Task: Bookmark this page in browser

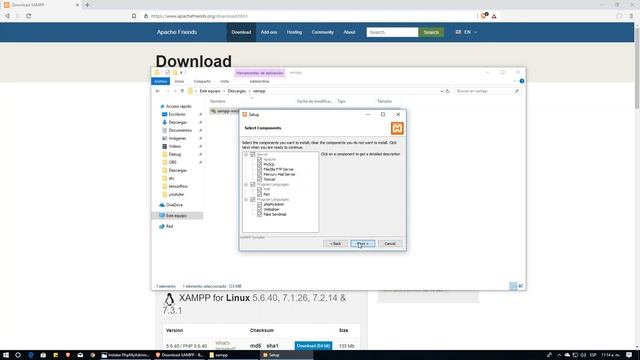Action: tap(134, 16)
